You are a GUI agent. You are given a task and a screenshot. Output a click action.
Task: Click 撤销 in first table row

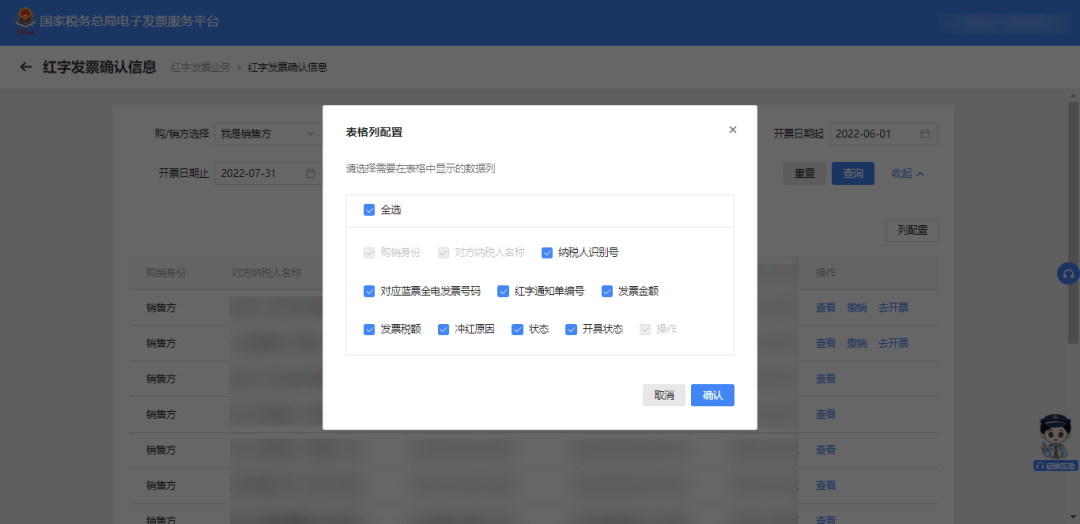pyautogui.click(x=857, y=307)
